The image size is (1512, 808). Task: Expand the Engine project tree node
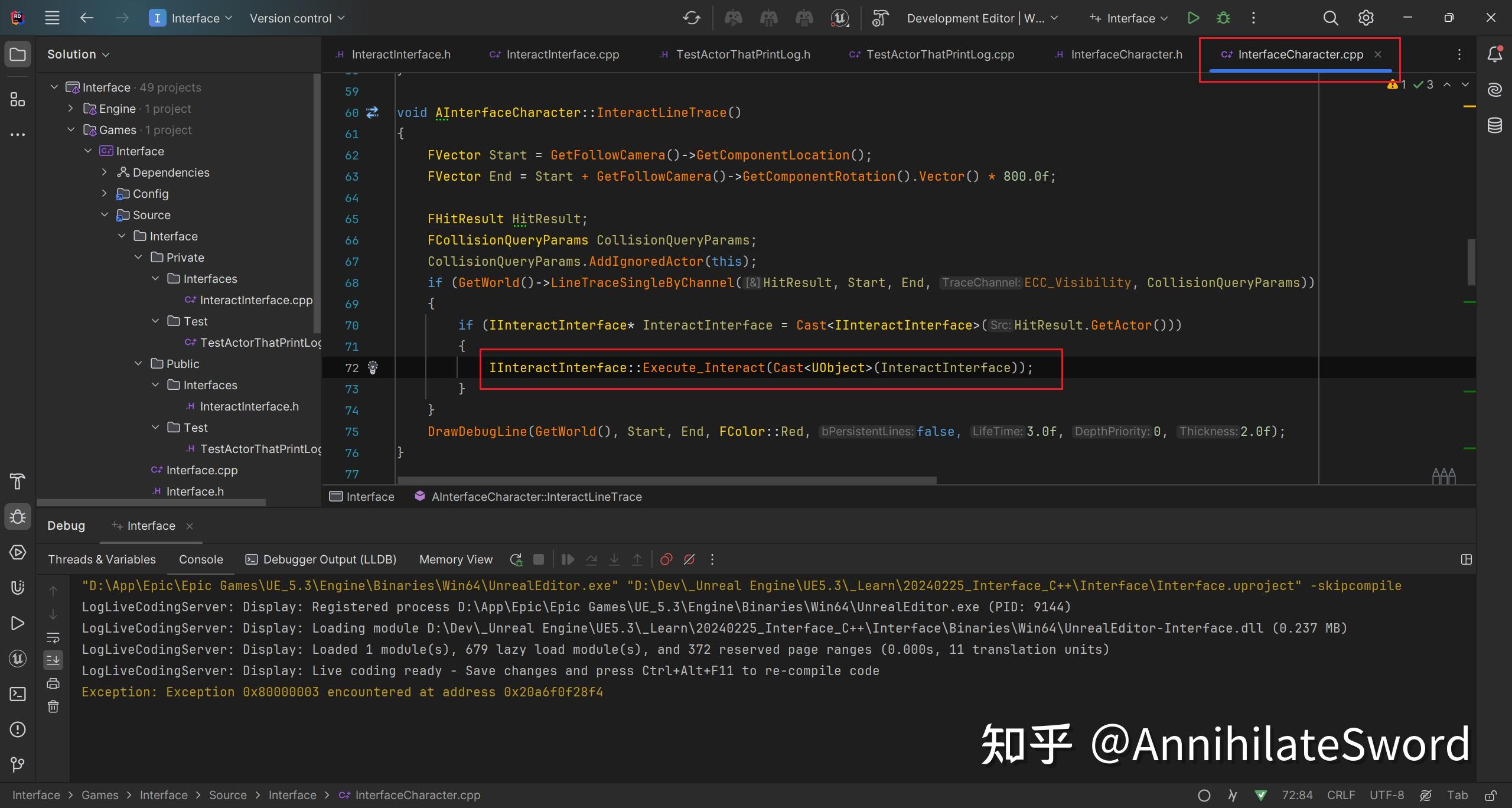[x=71, y=109]
